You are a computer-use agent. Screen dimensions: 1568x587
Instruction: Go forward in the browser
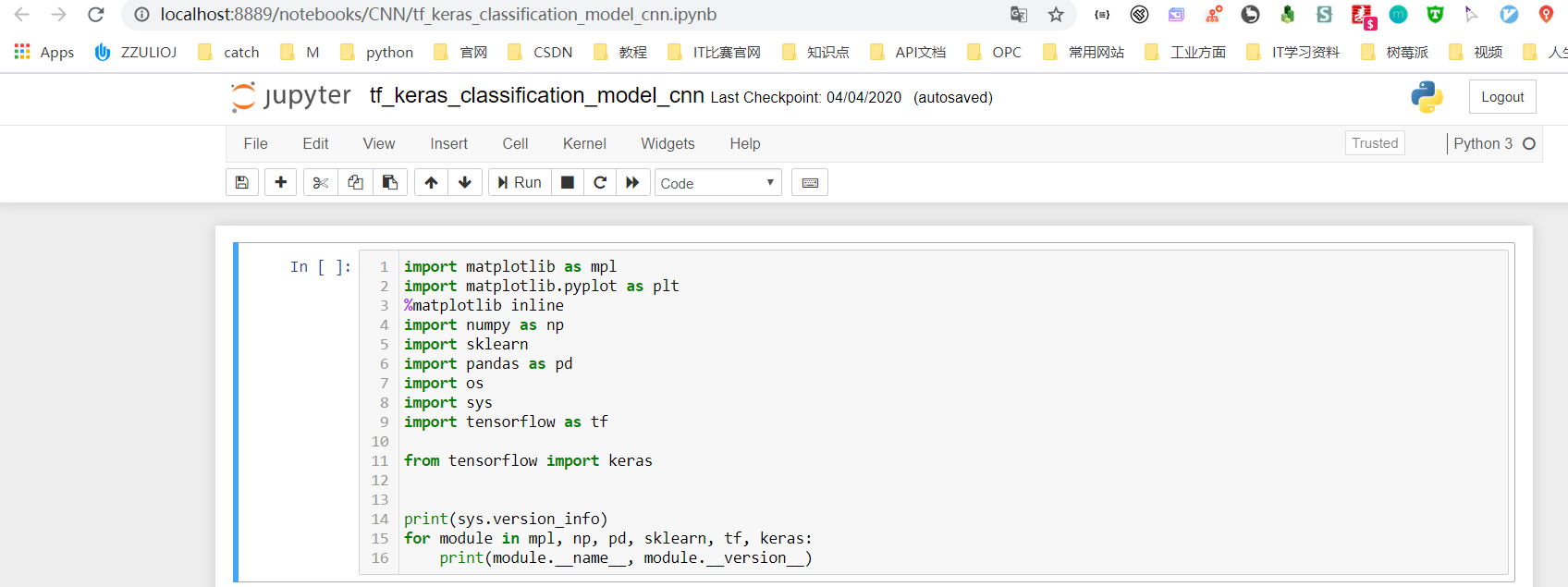59,15
